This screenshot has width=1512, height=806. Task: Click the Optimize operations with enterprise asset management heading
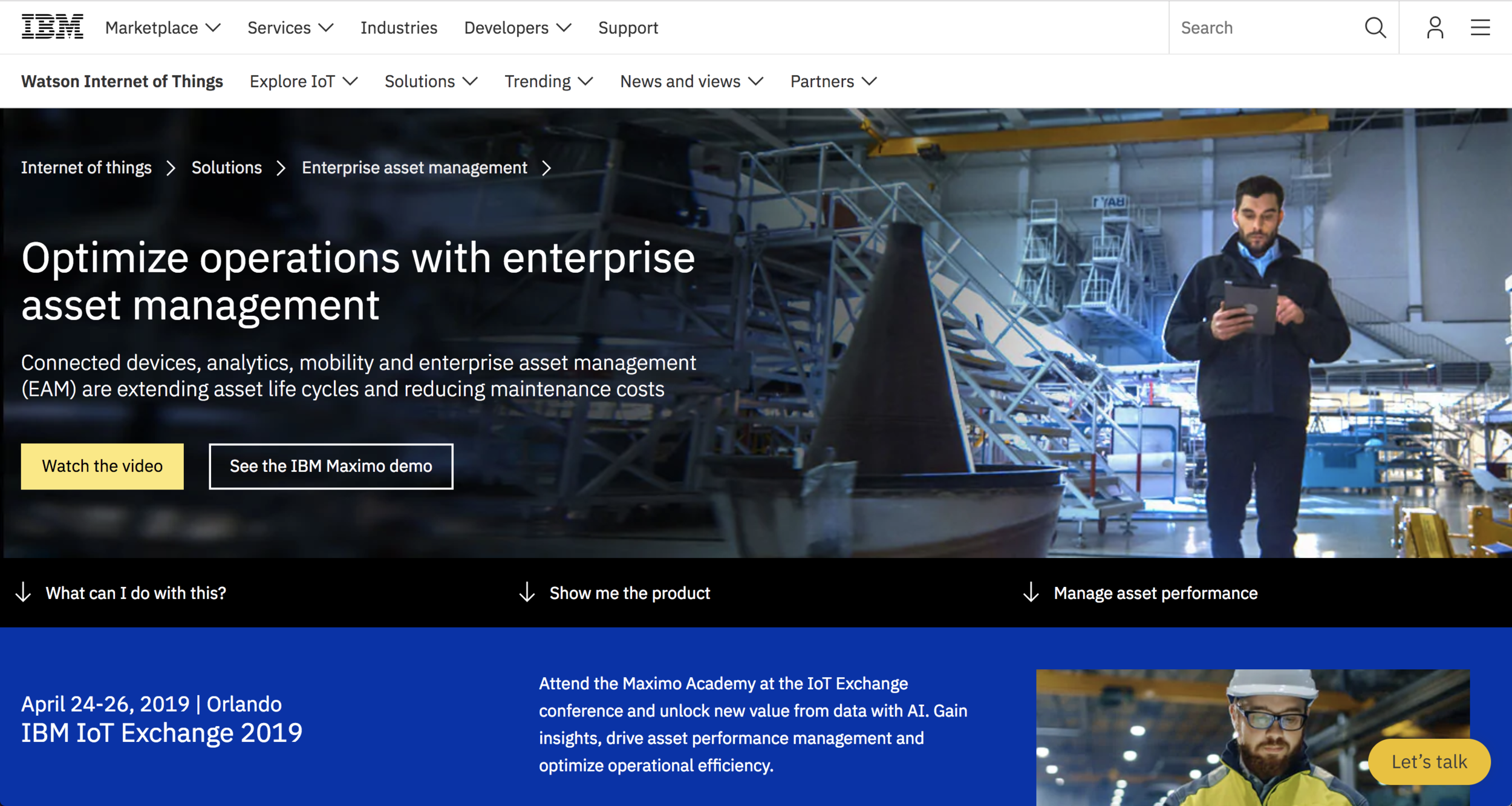358,281
